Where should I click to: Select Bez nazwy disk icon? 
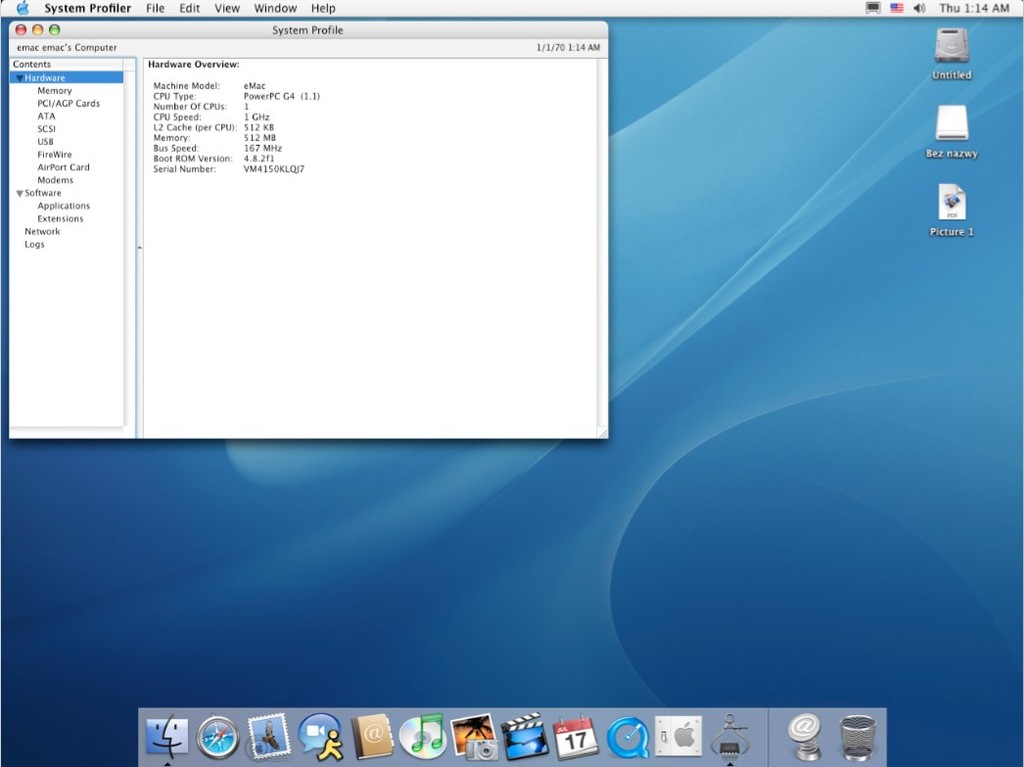pyautogui.click(x=952, y=123)
